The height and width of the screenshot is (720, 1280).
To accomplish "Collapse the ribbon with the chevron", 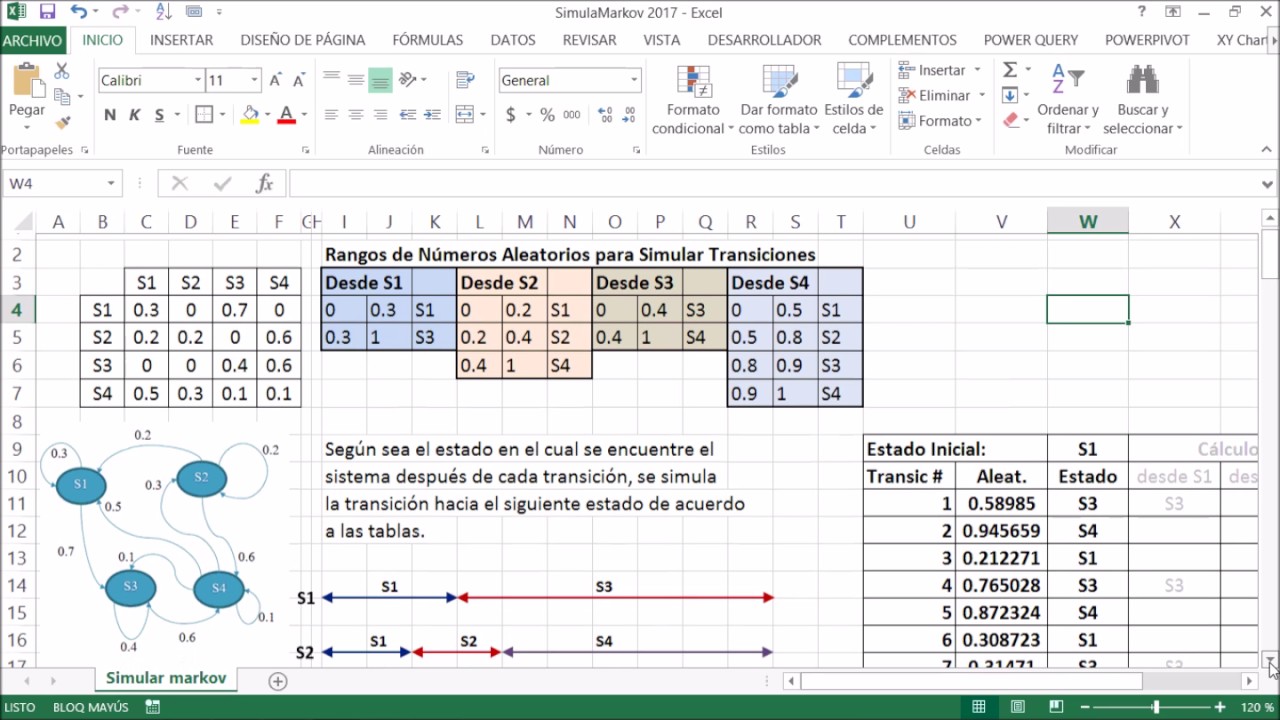I will 1268,150.
